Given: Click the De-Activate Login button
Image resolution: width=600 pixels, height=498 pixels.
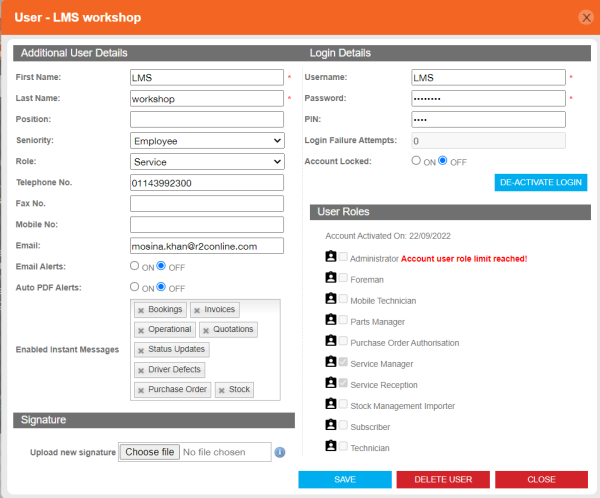Looking at the screenshot, I should [x=541, y=182].
